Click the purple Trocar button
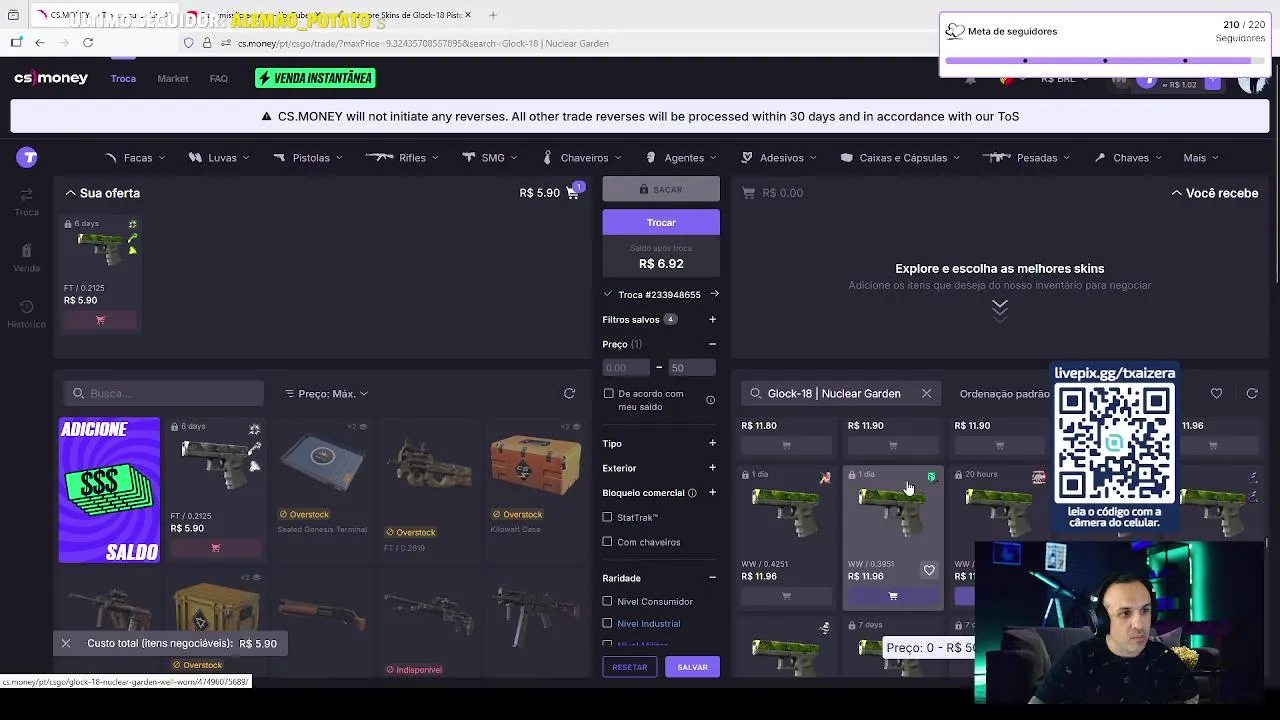This screenshot has width=1280, height=720. click(x=661, y=222)
